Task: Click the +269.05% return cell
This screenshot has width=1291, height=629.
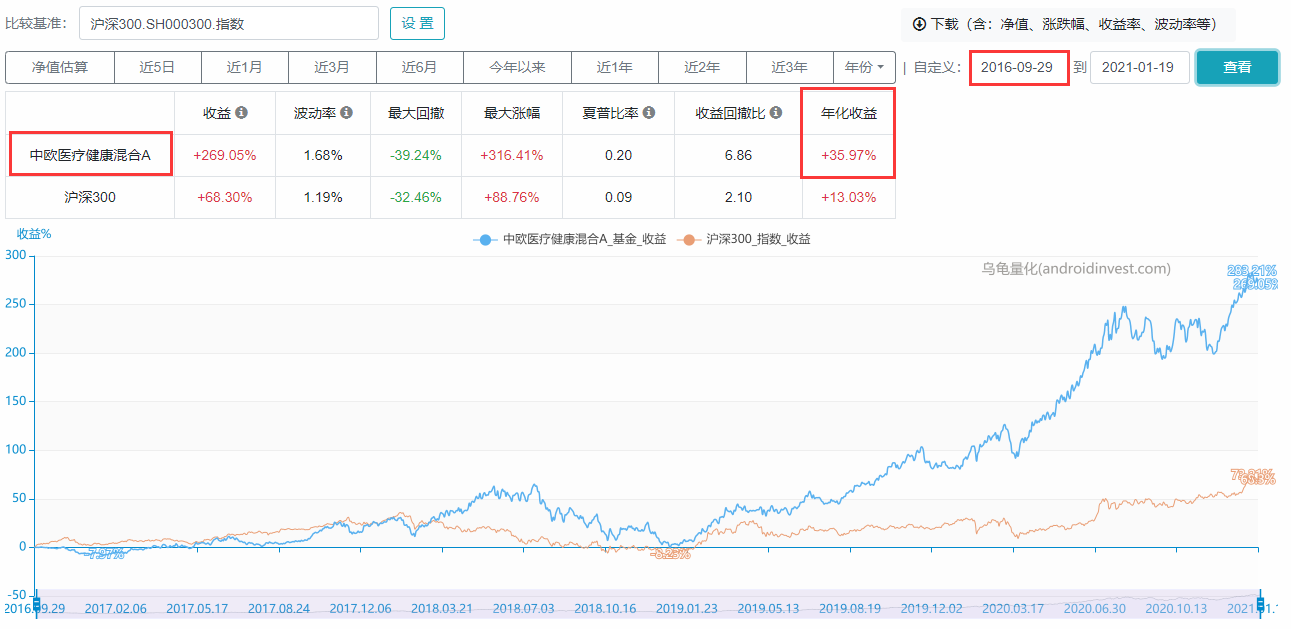Action: [x=225, y=155]
